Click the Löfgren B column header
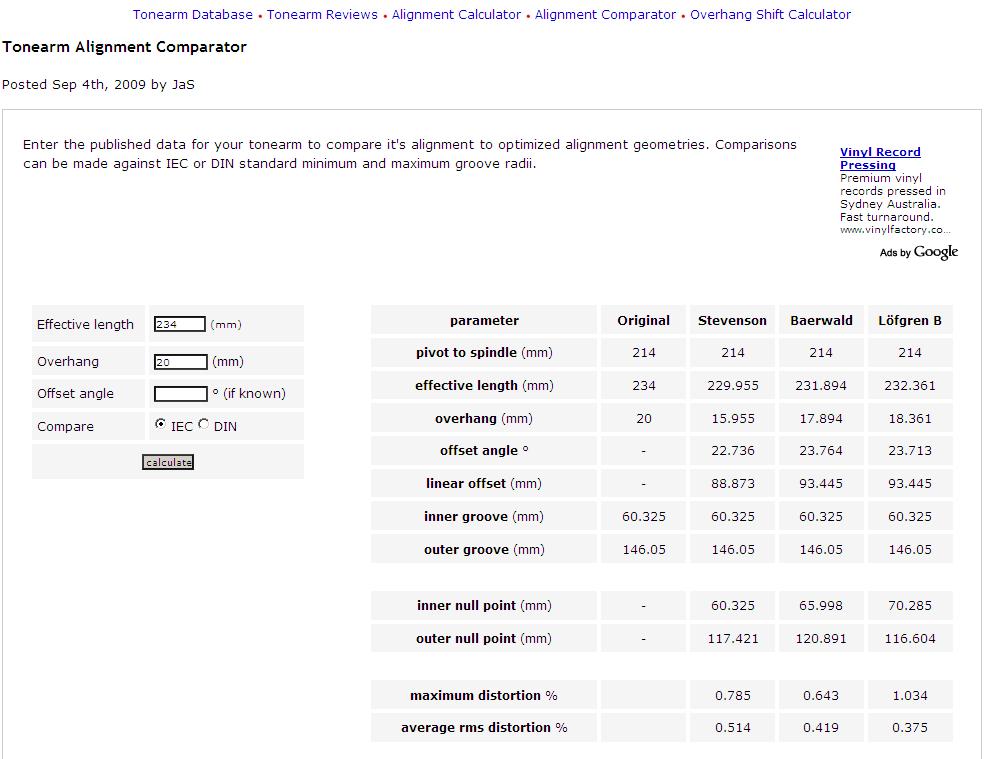The image size is (985, 759). coord(909,321)
